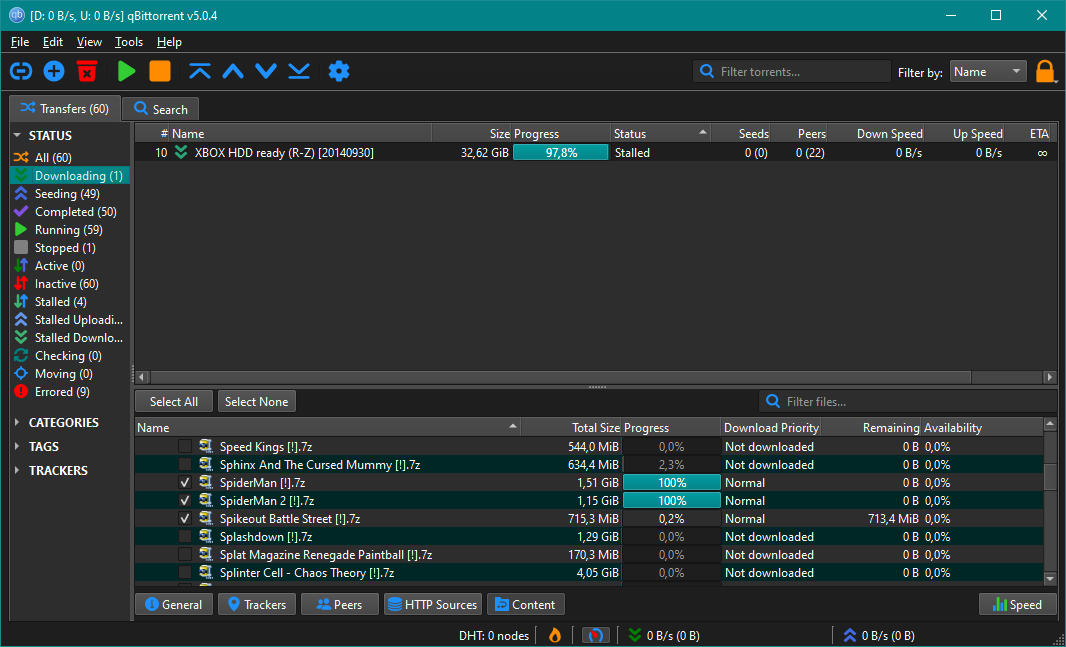Screen dimensions: 1066x647
Task: Move torrent down one position in queue
Action: click(x=266, y=71)
